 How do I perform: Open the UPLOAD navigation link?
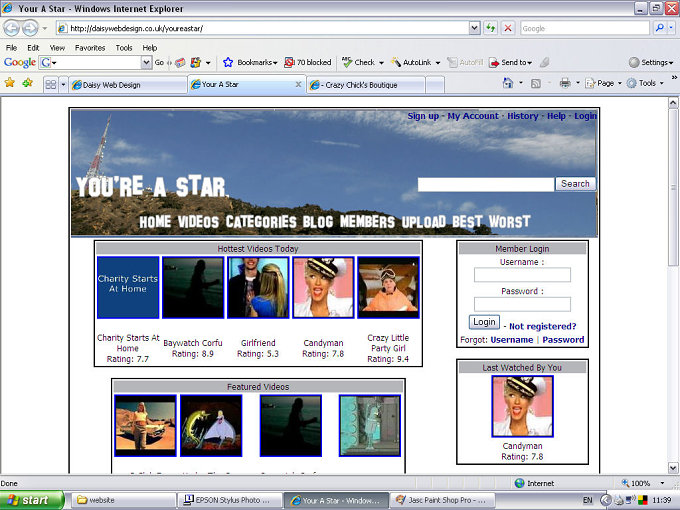point(423,222)
